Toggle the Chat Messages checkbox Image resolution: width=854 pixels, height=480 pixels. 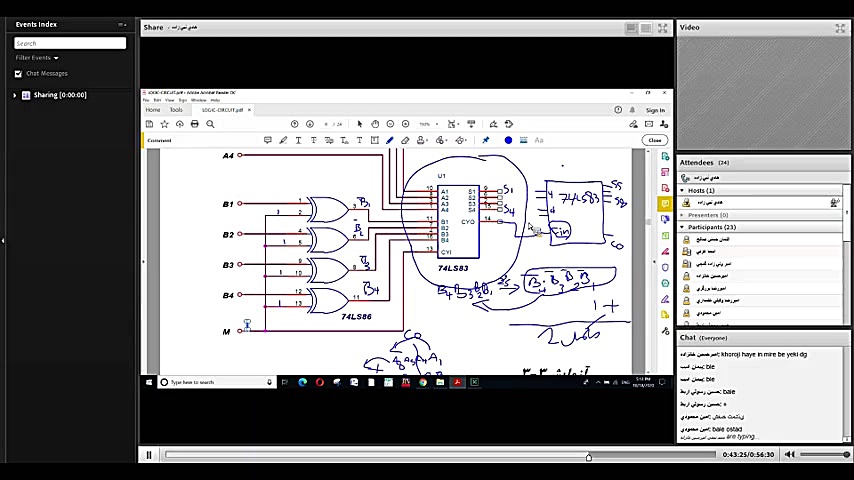19,74
